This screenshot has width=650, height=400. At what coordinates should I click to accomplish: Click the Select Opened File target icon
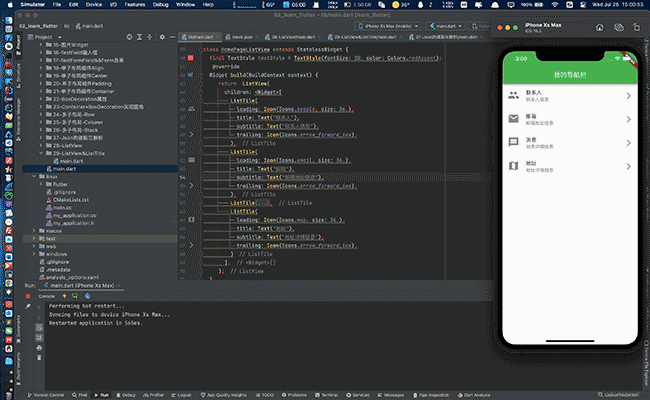[129, 37]
